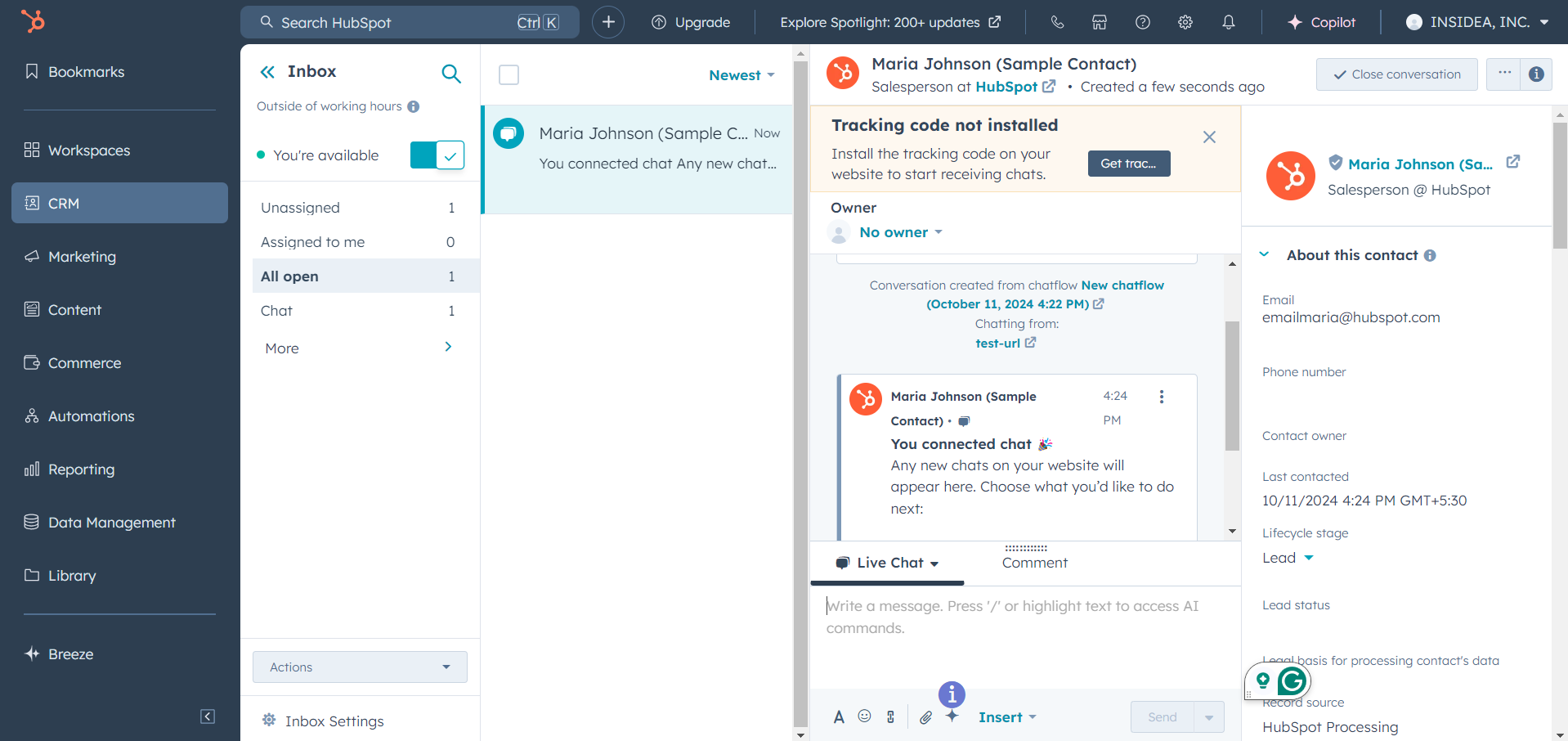1568x741 pixels.
Task: Open the Settings gear icon in top bar
Action: click(1185, 22)
